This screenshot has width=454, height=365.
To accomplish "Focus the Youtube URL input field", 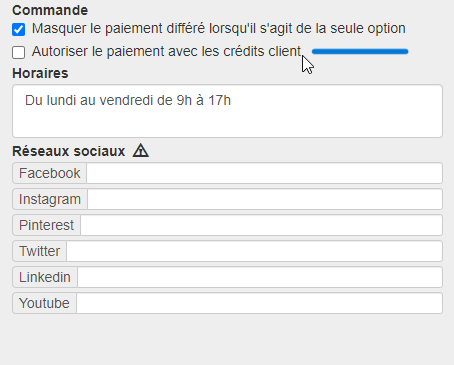I will pos(259,303).
